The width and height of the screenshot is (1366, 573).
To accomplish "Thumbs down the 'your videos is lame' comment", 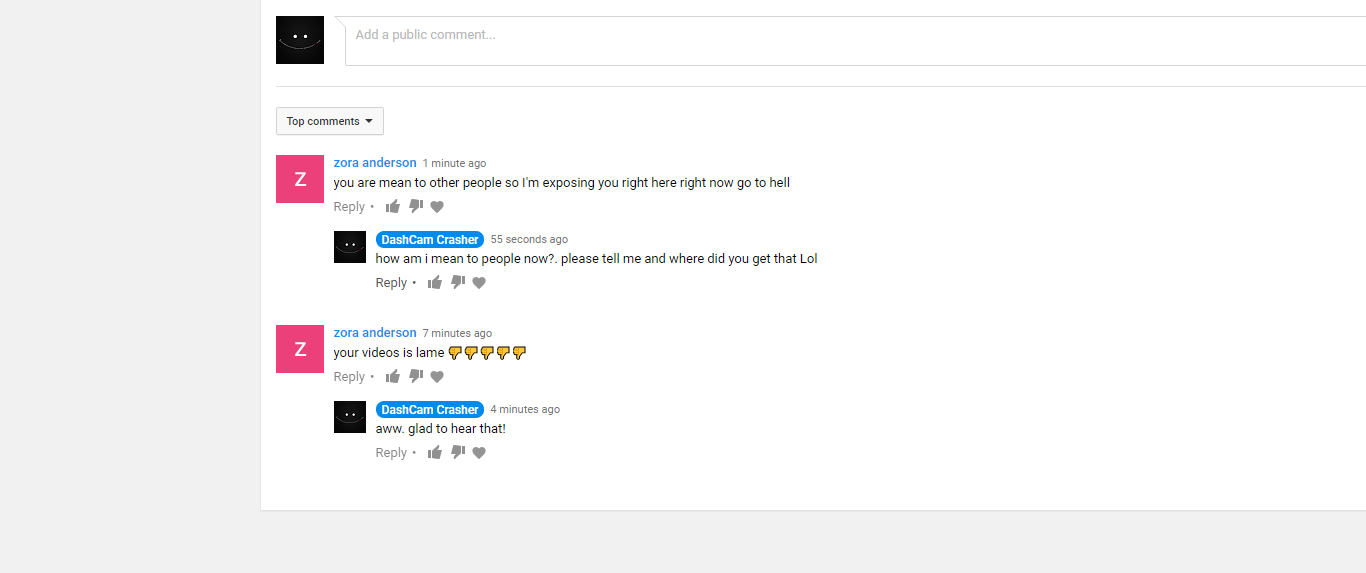I will pos(416,377).
